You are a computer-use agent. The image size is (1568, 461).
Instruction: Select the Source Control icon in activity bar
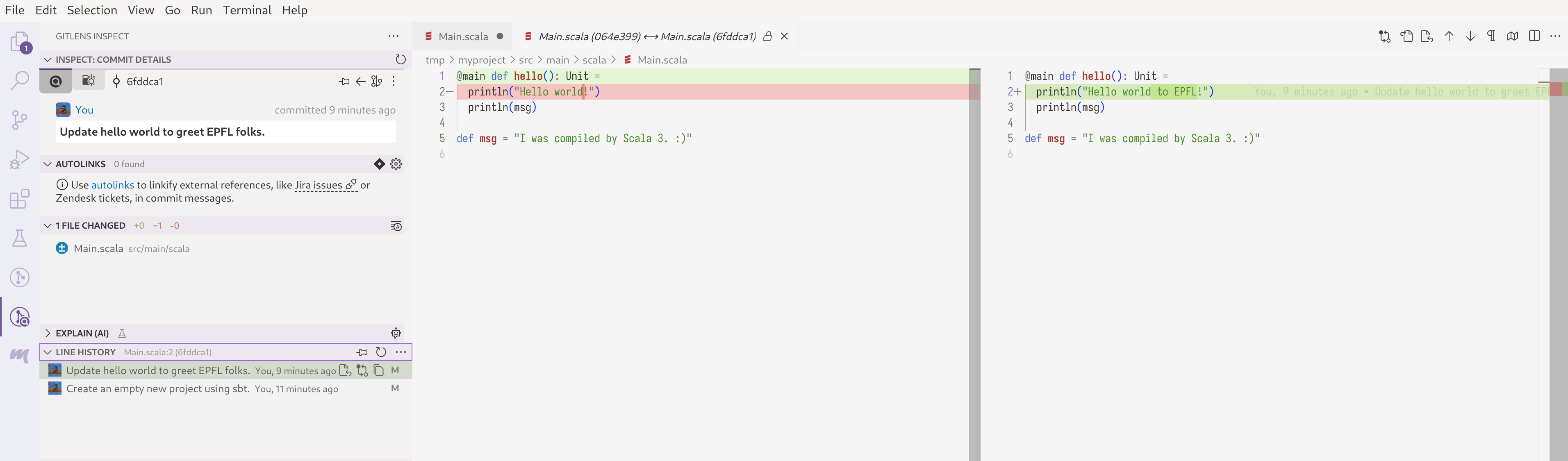coord(20,119)
